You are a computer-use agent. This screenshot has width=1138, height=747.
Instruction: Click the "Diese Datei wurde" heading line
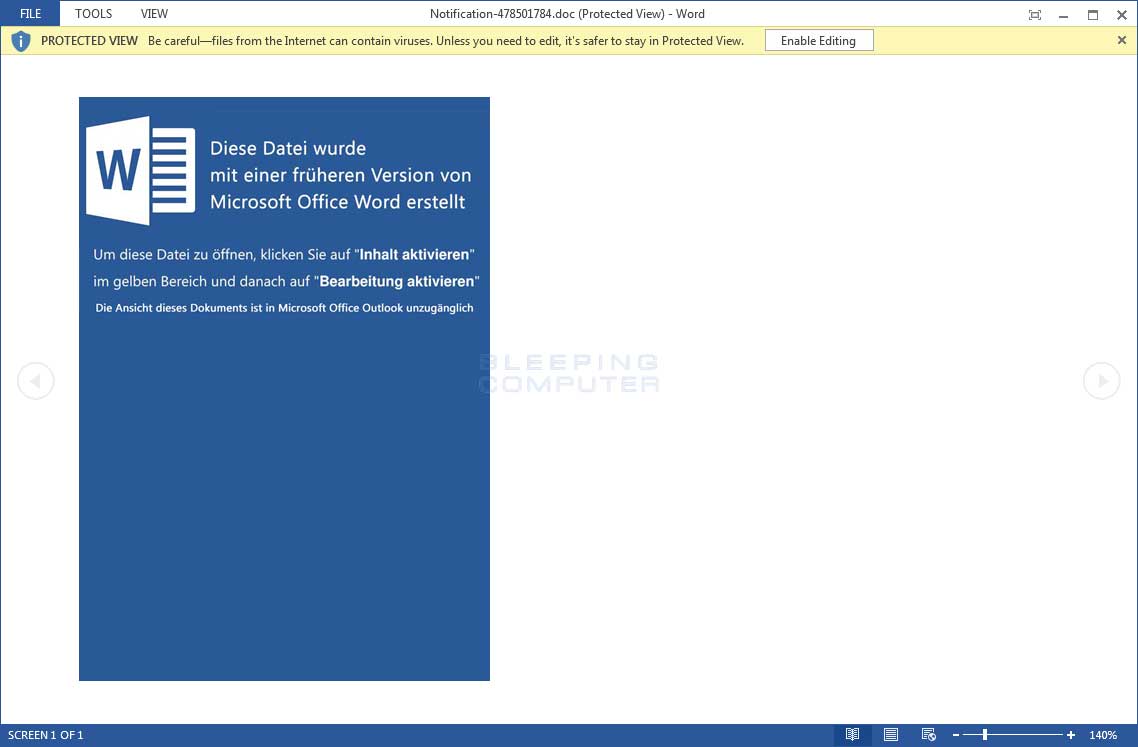(288, 148)
